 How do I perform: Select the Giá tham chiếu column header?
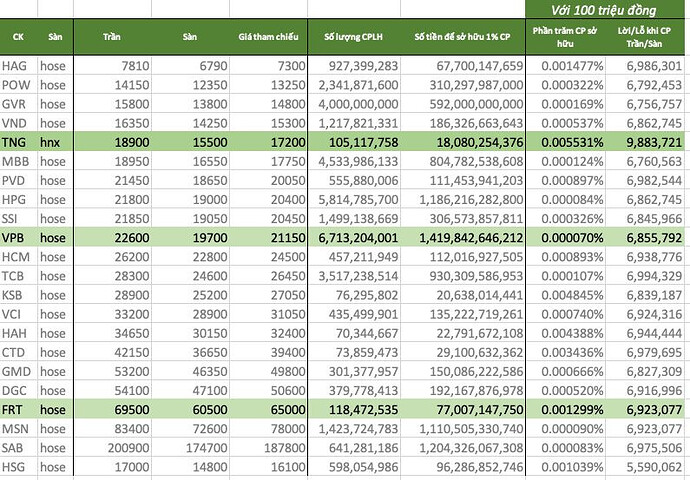click(x=270, y=36)
